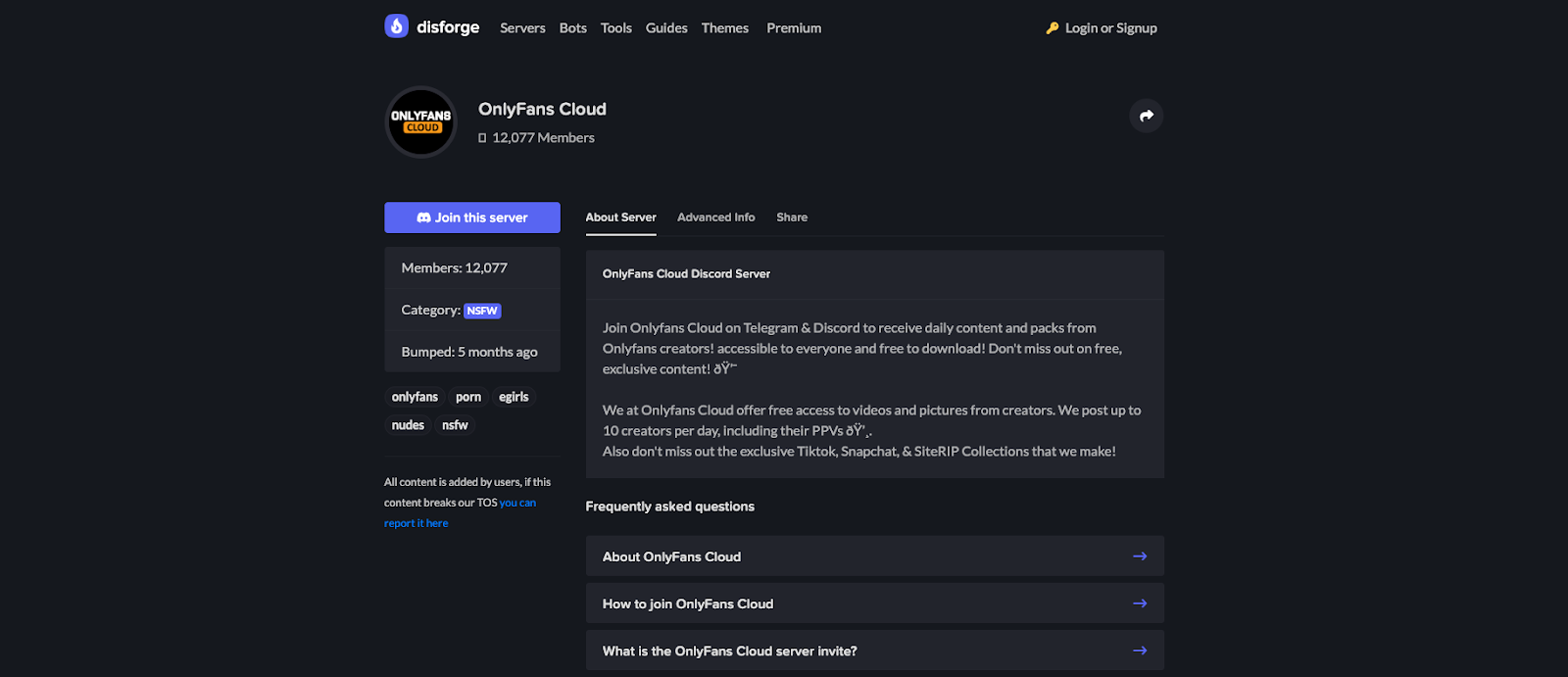Click the share arrow icon button

[x=1147, y=116]
